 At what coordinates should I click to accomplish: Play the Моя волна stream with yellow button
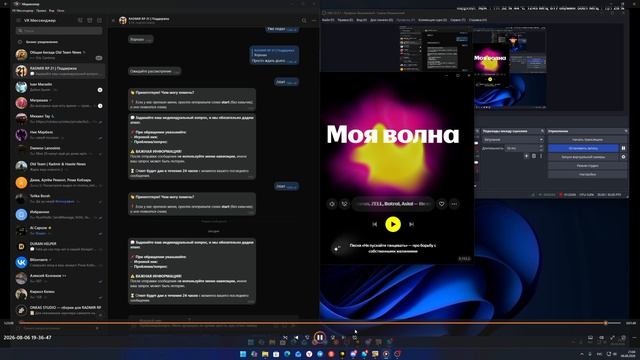tap(393, 224)
